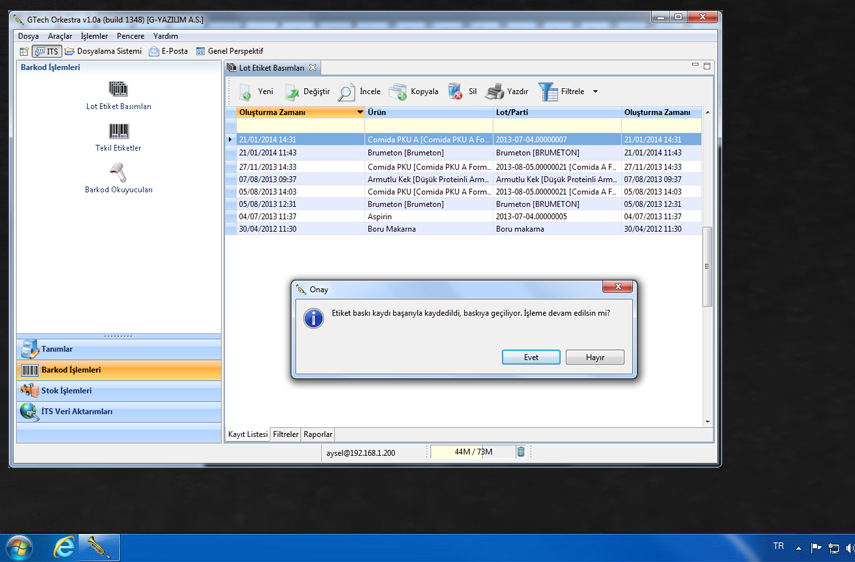Select the Aspirin row
Image resolution: width=855 pixels, height=562 pixels.
[463, 216]
